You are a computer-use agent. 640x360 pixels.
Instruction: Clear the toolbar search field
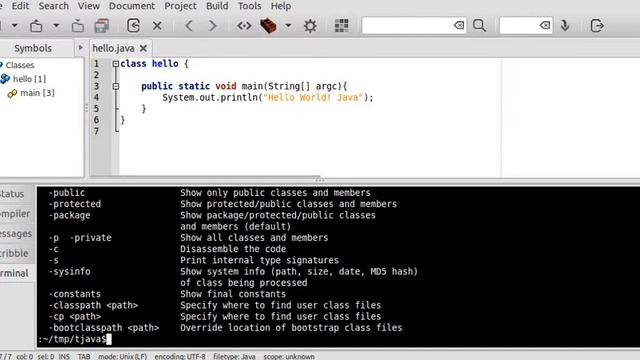pyautogui.click(x=459, y=26)
